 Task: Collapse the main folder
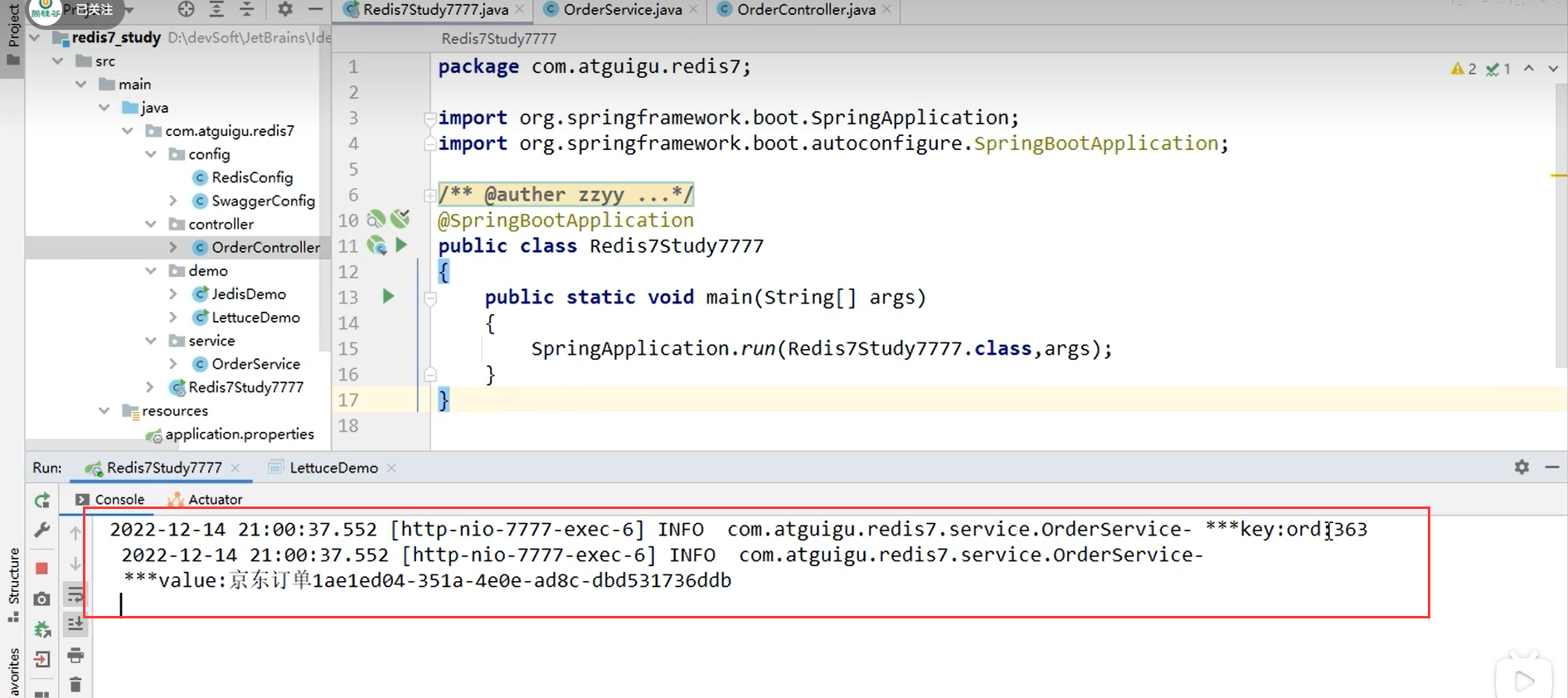(80, 84)
